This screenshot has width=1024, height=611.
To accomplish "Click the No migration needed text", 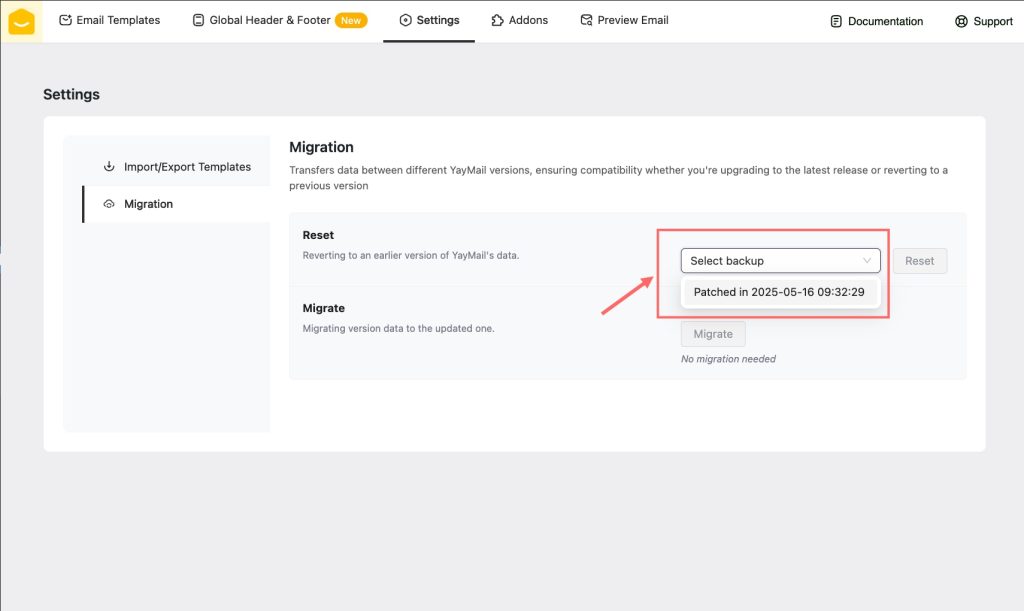I will (728, 359).
